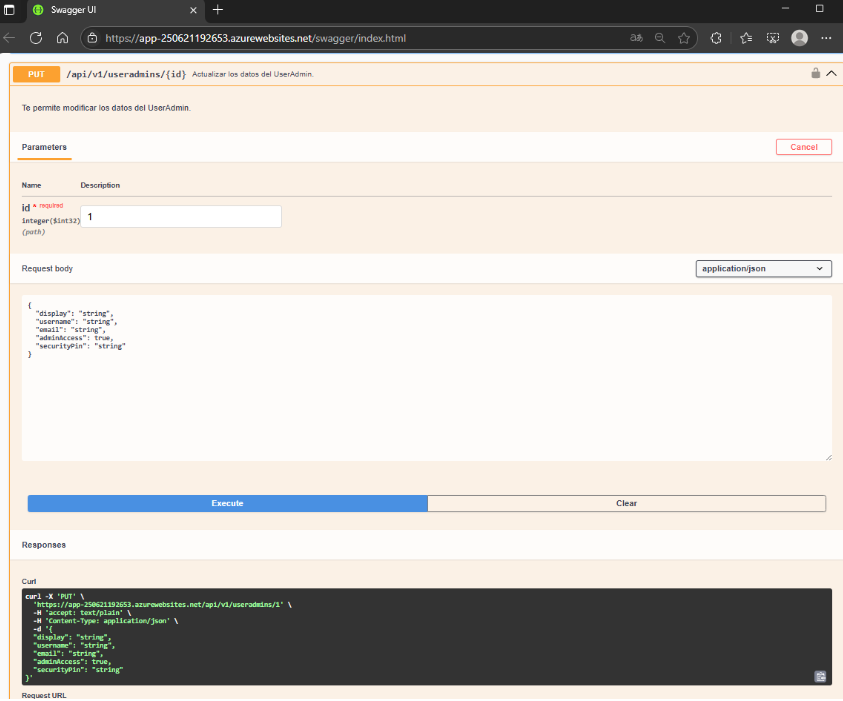
Task: Click the PUT method badge
Action: [x=36, y=74]
